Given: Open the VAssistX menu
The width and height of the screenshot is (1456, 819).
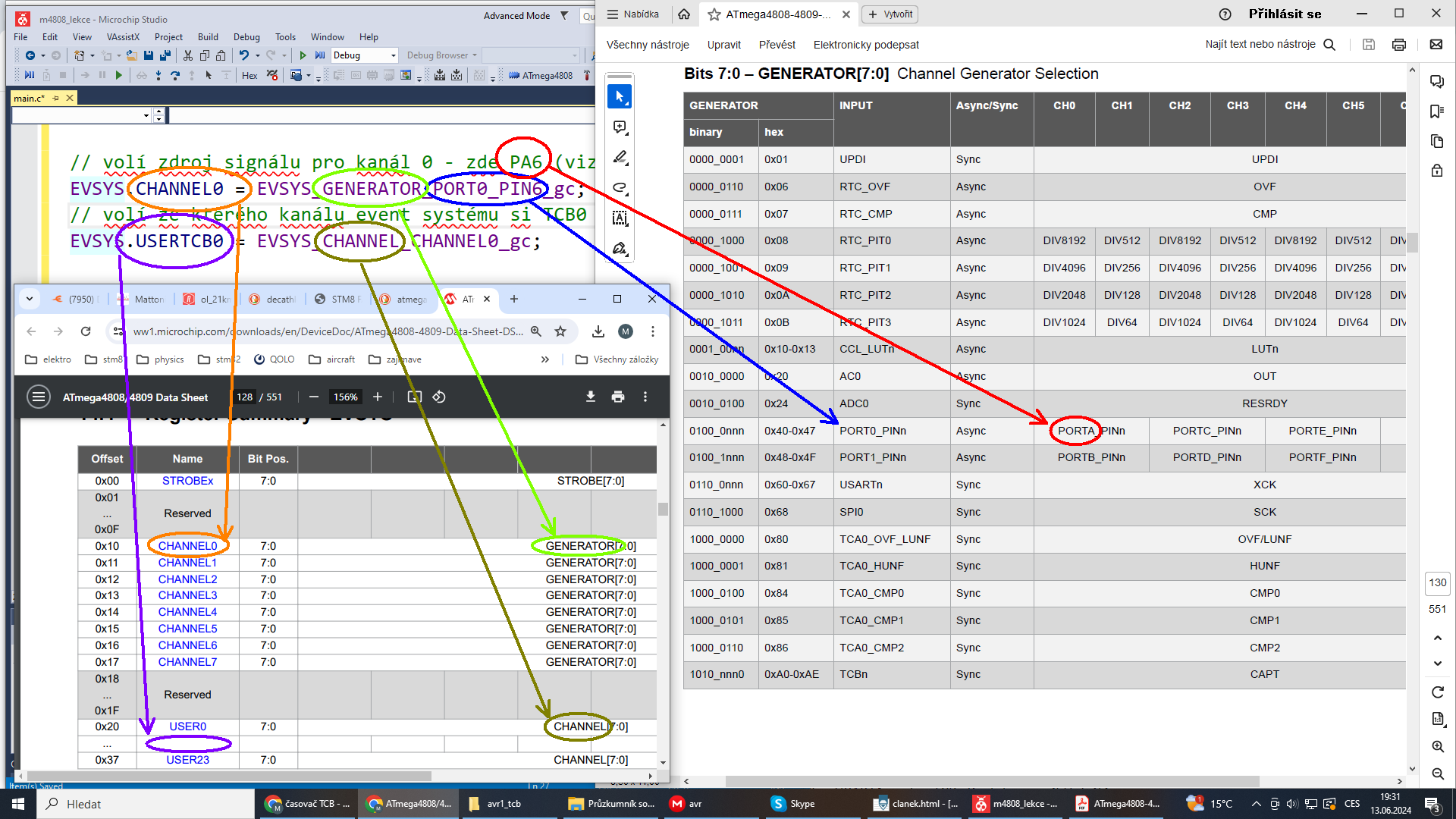Looking at the screenshot, I should point(123,36).
